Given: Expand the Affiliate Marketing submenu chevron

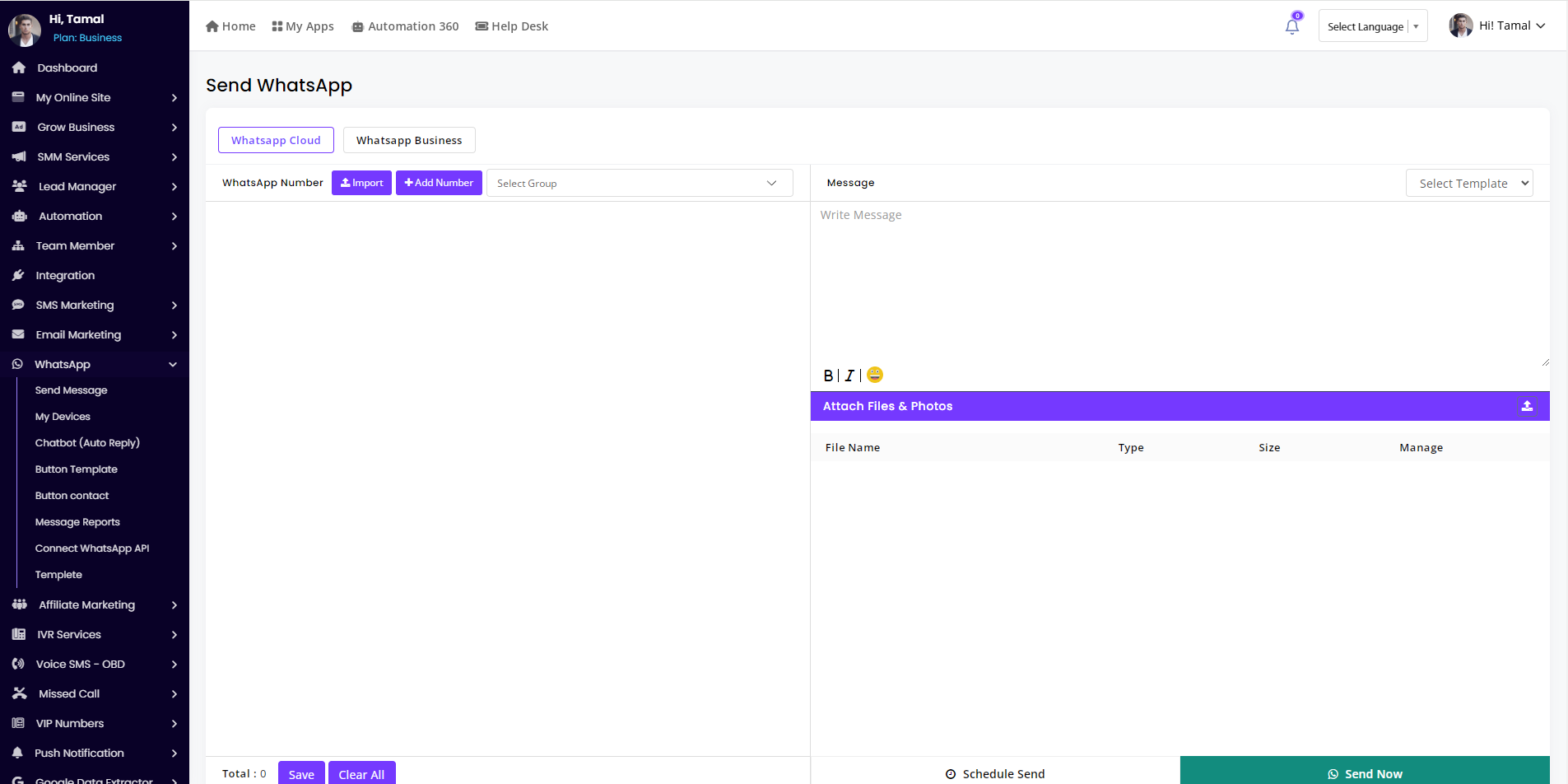Looking at the screenshot, I should point(174,605).
